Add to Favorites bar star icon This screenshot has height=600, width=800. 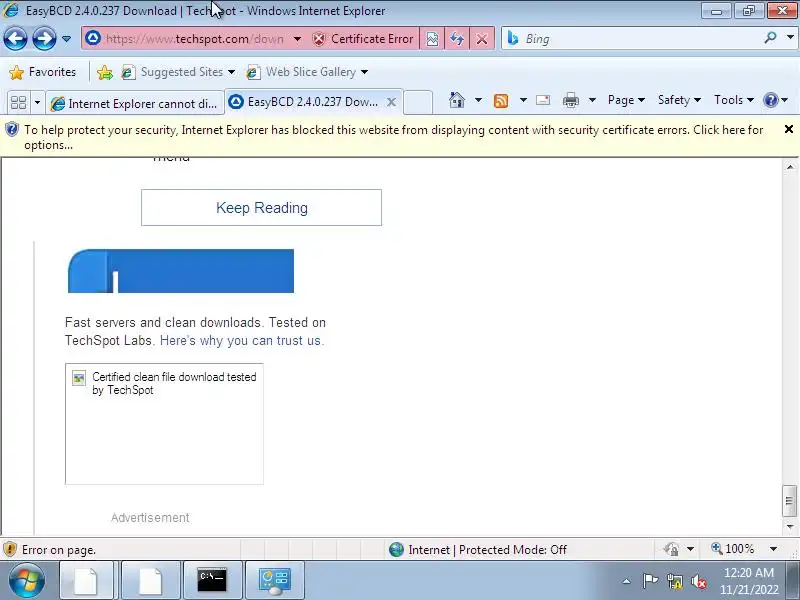[105, 72]
